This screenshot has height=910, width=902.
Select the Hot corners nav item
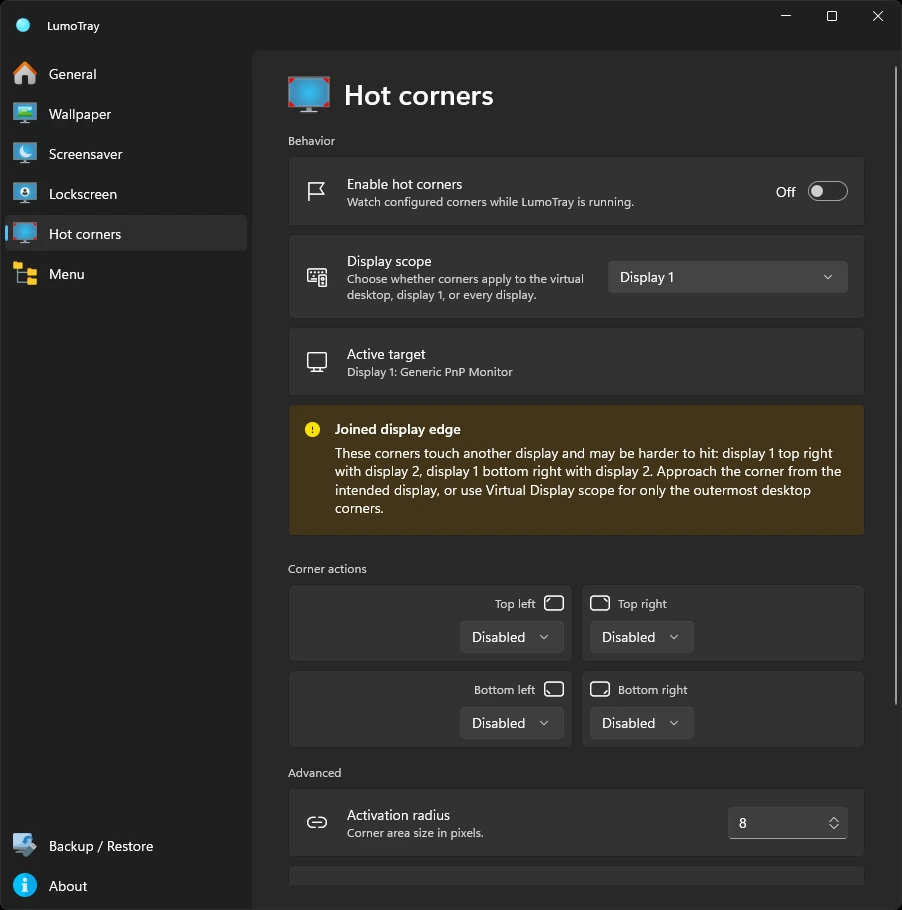126,234
